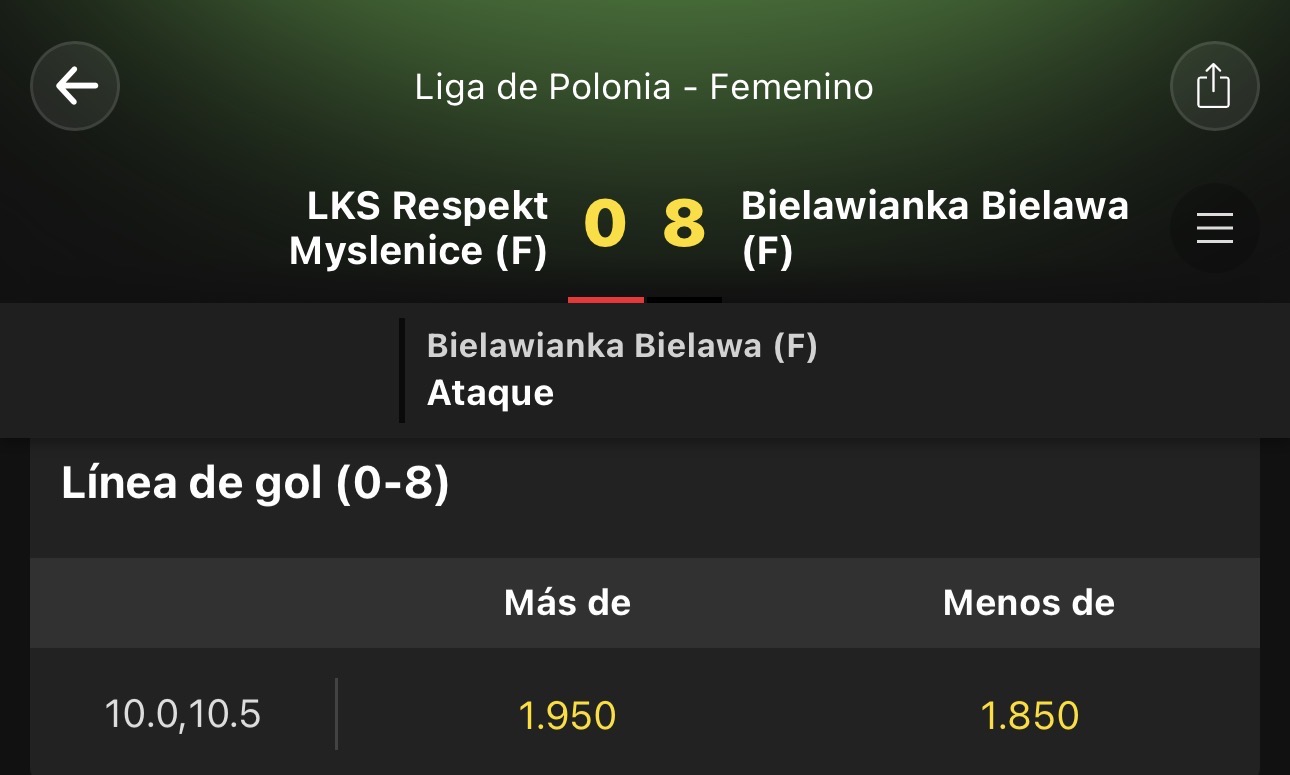This screenshot has height=775, width=1290.
Task: Tap the home score 0
Action: point(605,224)
